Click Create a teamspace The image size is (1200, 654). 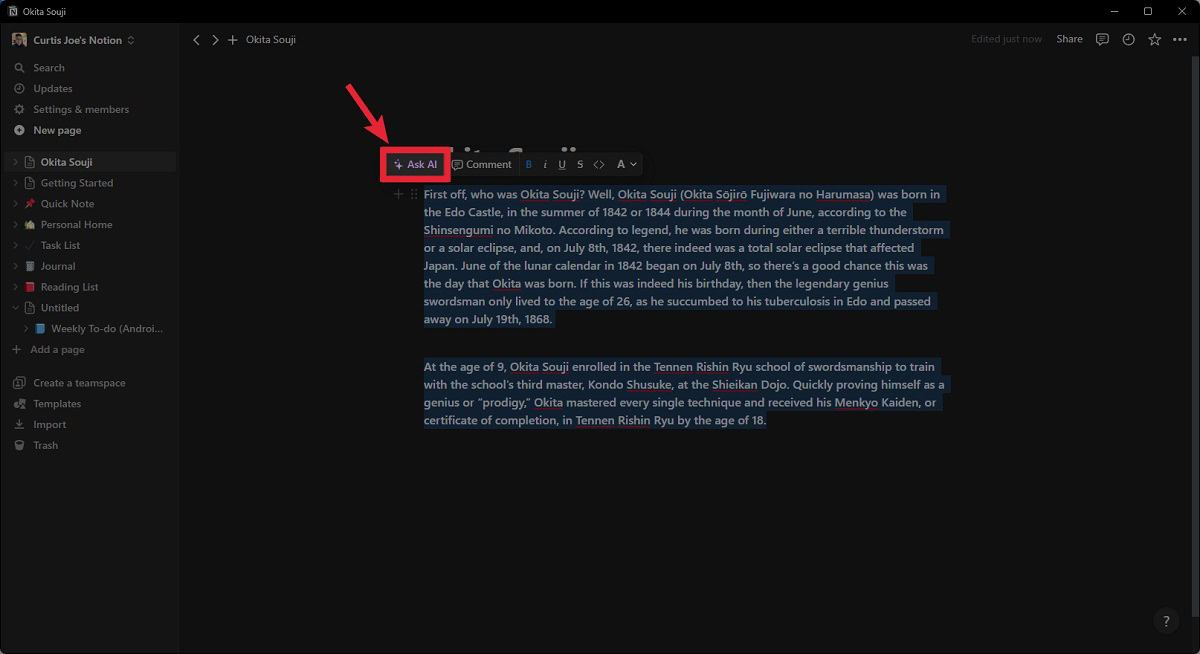pos(79,383)
